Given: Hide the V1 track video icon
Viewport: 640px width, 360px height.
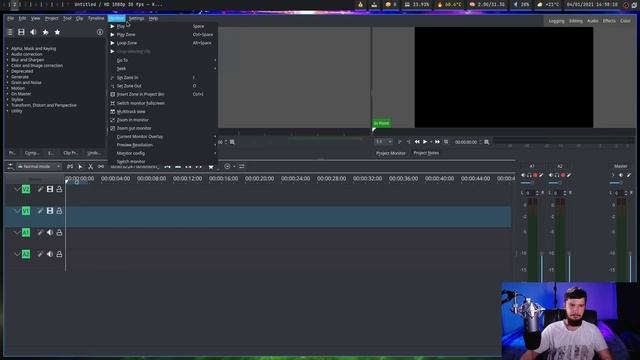Looking at the screenshot, I should pos(50,211).
